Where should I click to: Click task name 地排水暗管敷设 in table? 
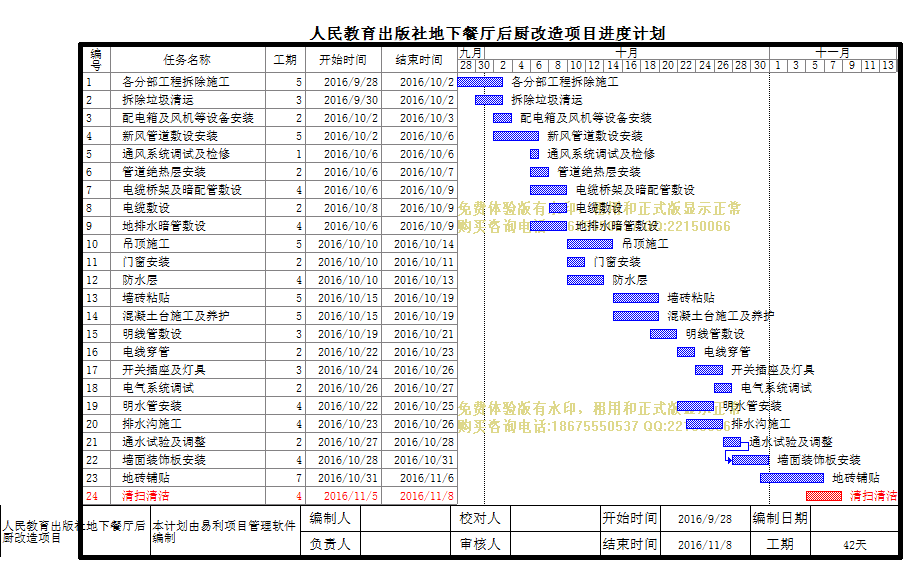click(x=164, y=226)
